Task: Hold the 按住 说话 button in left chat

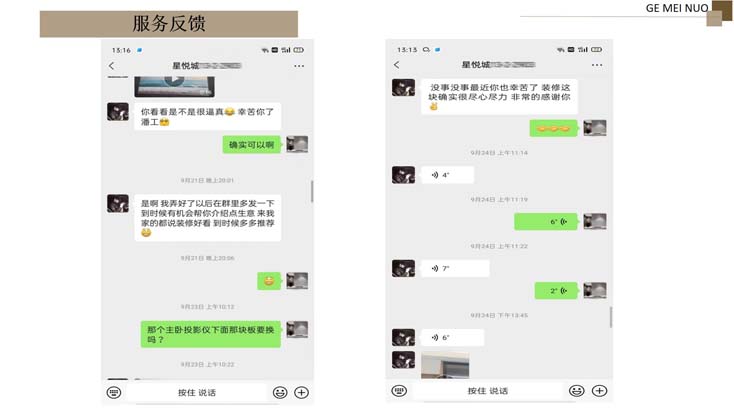Action: click(197, 392)
